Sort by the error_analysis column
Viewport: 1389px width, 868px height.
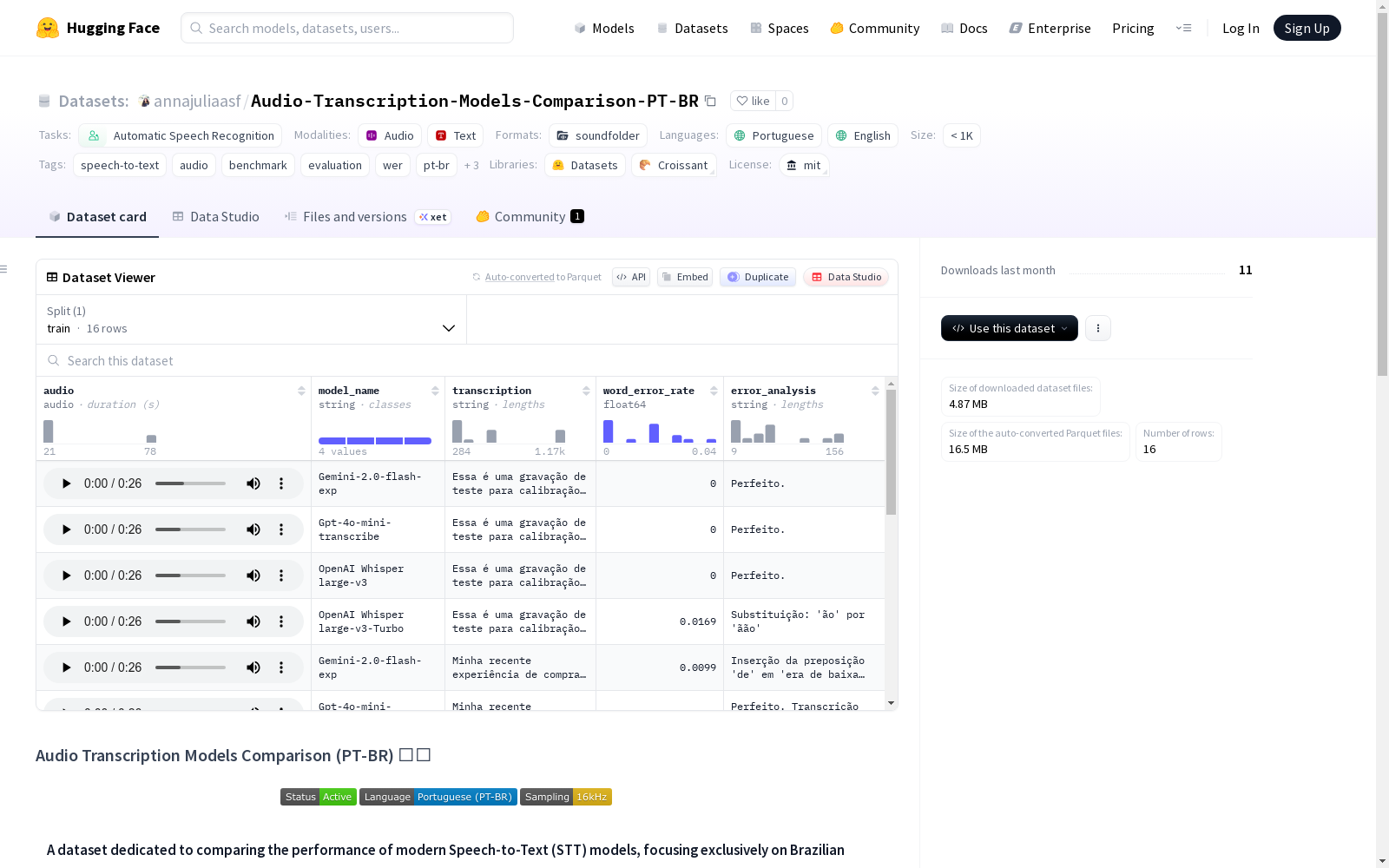tap(875, 391)
